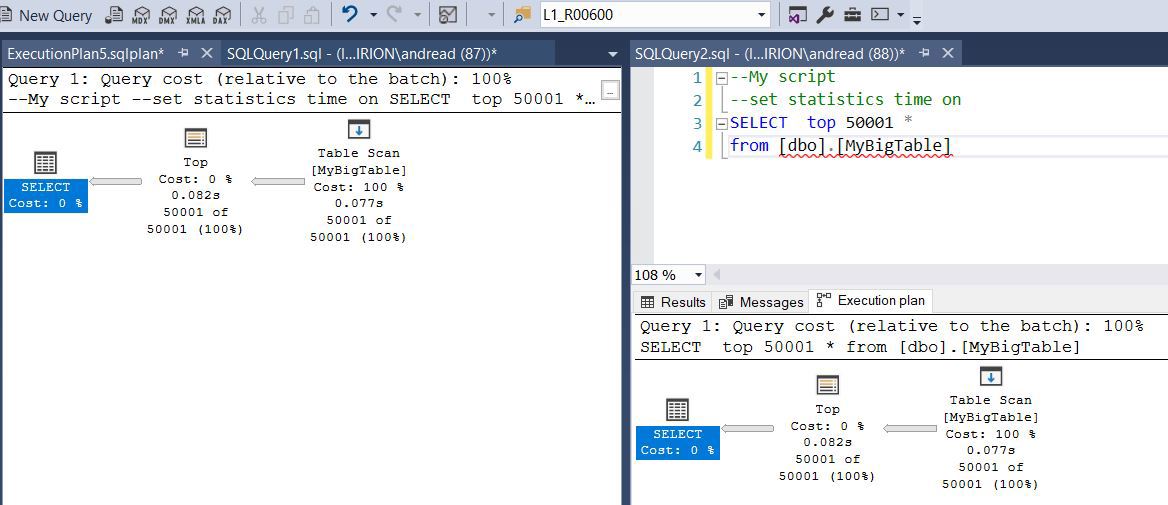Click the Query 1 cost text in left plan
This screenshot has width=1168, height=505.
click(259, 79)
